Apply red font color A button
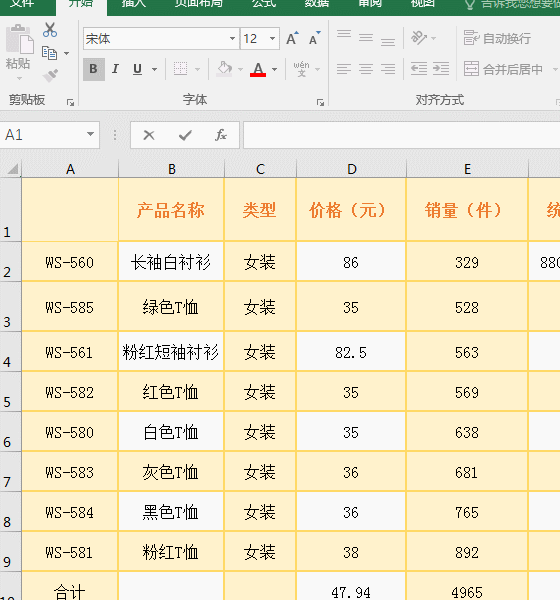This screenshot has height=600, width=560. tap(258, 69)
